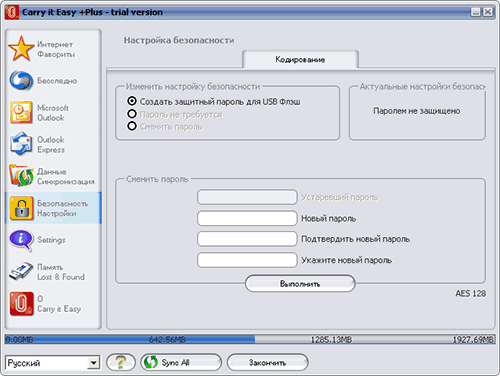
Task: Click the green sync arrows icon
Action: pyautogui.click(x=151, y=362)
